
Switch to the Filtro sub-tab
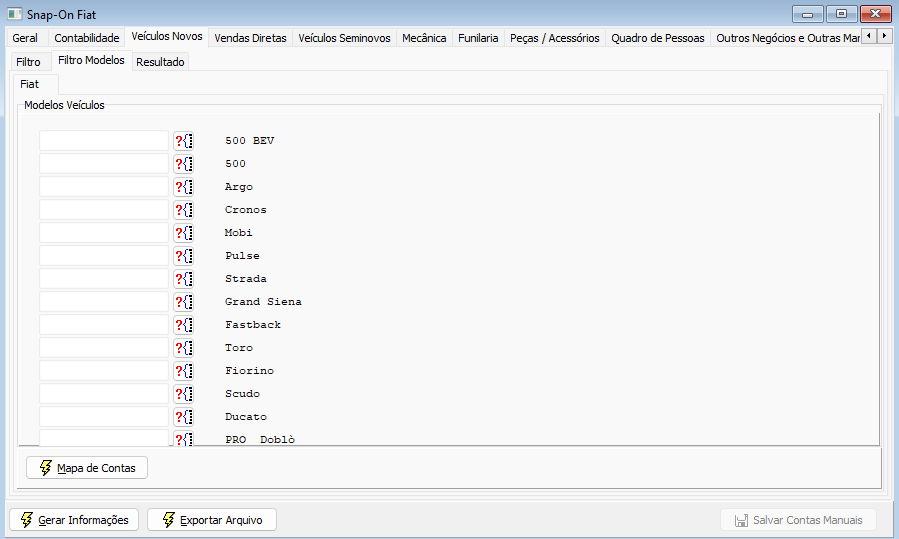click(x=28, y=61)
